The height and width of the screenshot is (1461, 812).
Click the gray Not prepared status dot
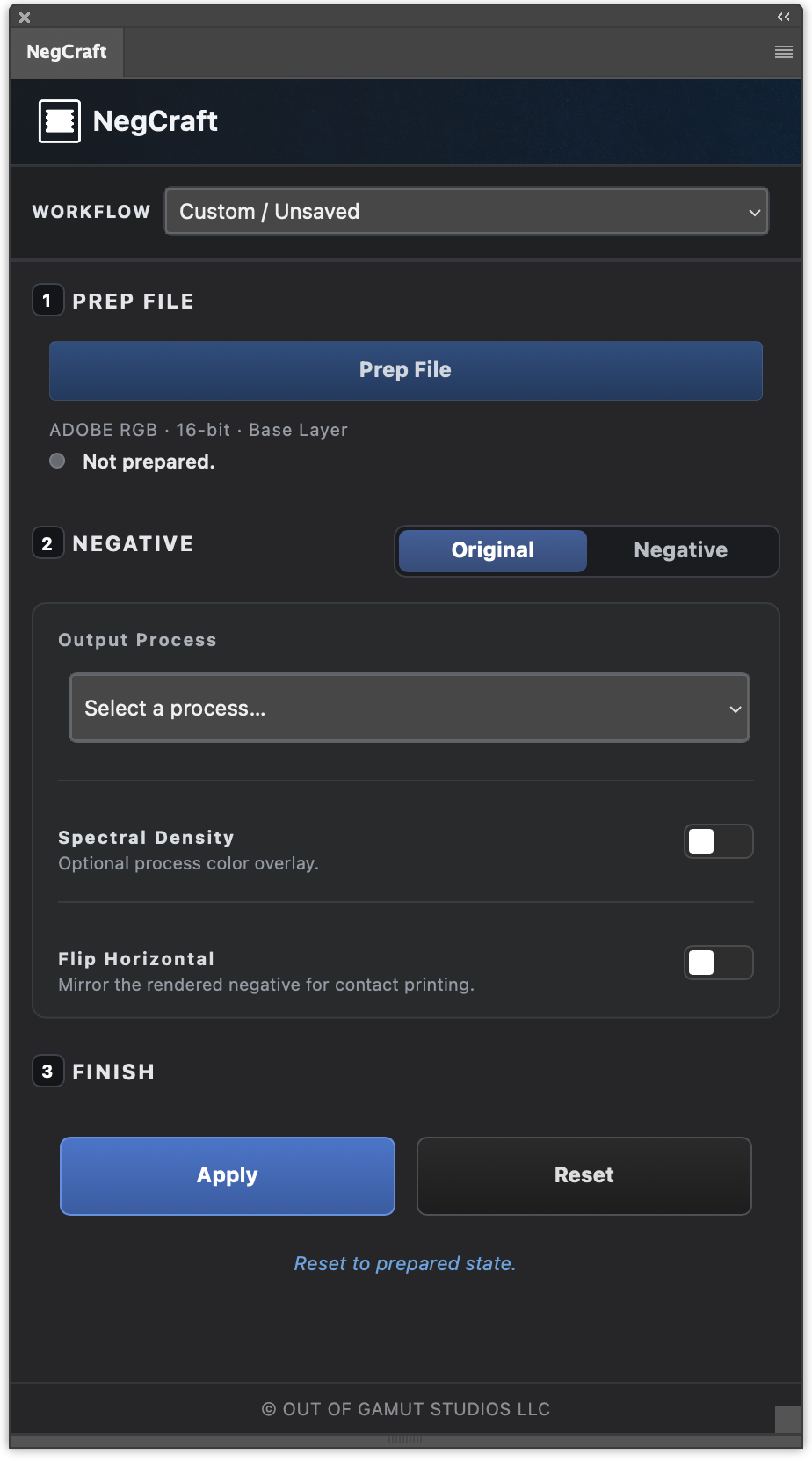pyautogui.click(x=57, y=461)
